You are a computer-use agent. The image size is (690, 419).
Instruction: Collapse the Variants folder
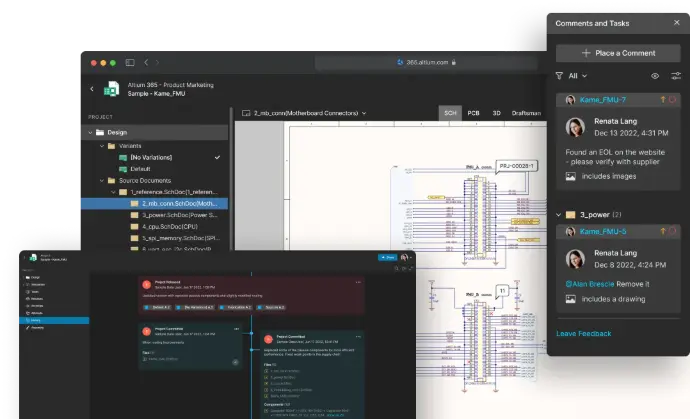(x=102, y=146)
